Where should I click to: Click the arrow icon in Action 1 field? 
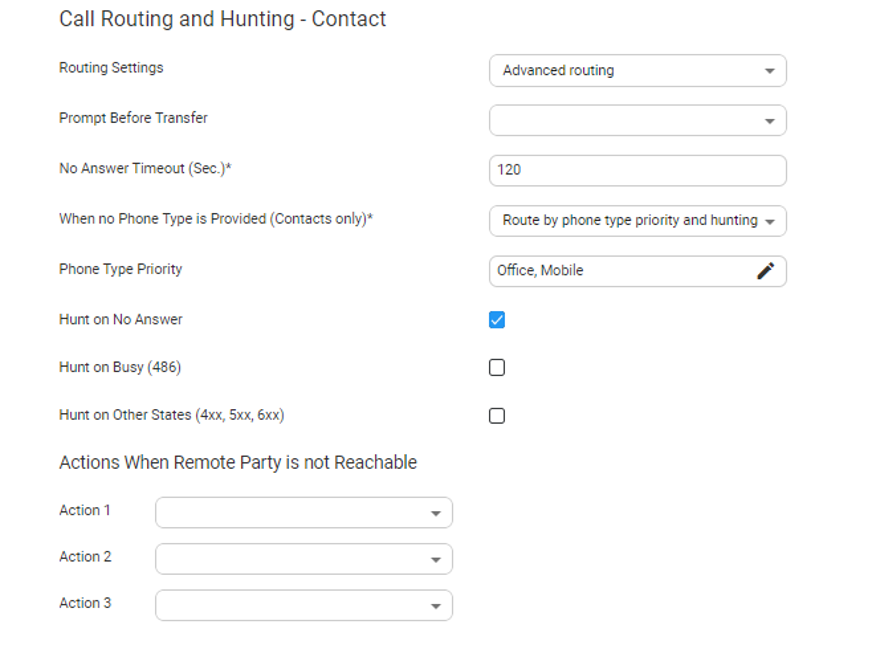pyautogui.click(x=435, y=513)
